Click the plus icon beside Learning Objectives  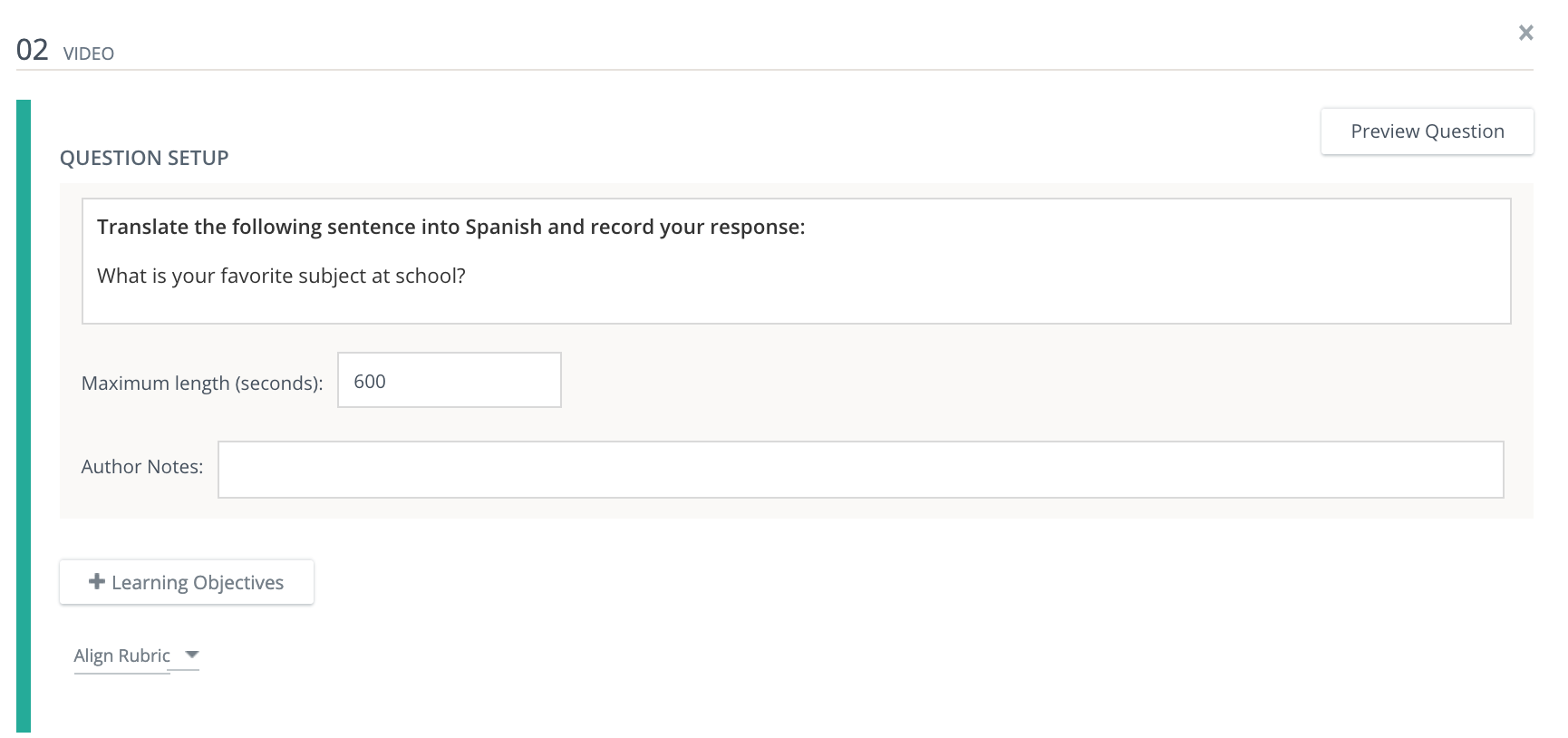tap(96, 582)
